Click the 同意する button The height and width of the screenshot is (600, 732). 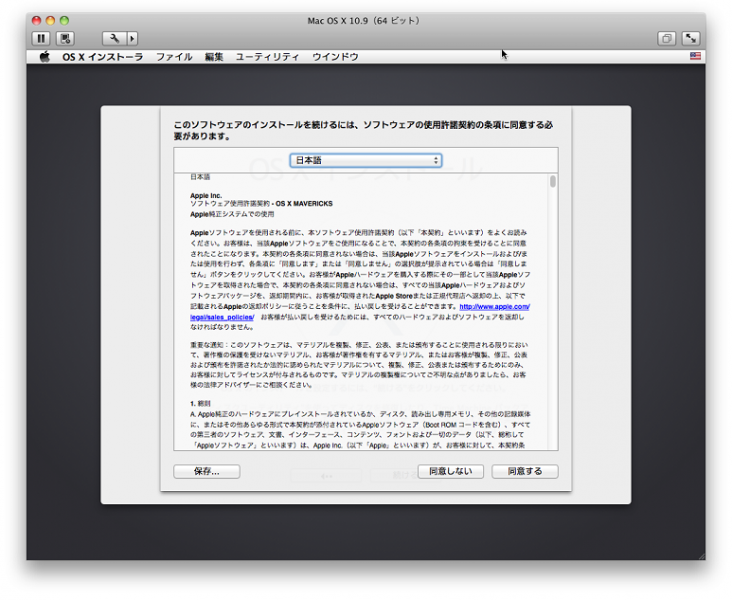pos(525,471)
